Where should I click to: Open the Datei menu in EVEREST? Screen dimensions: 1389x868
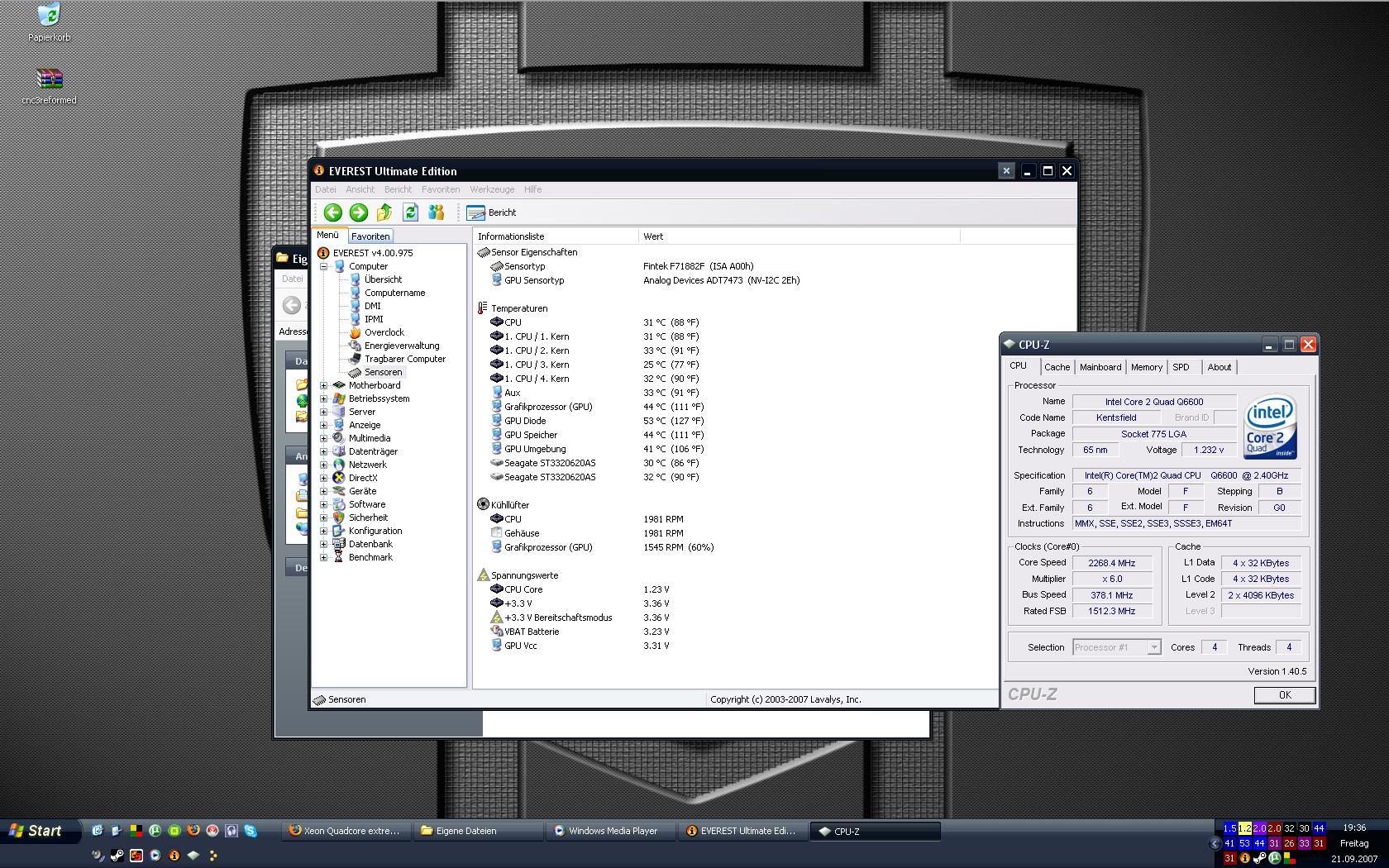[326, 189]
